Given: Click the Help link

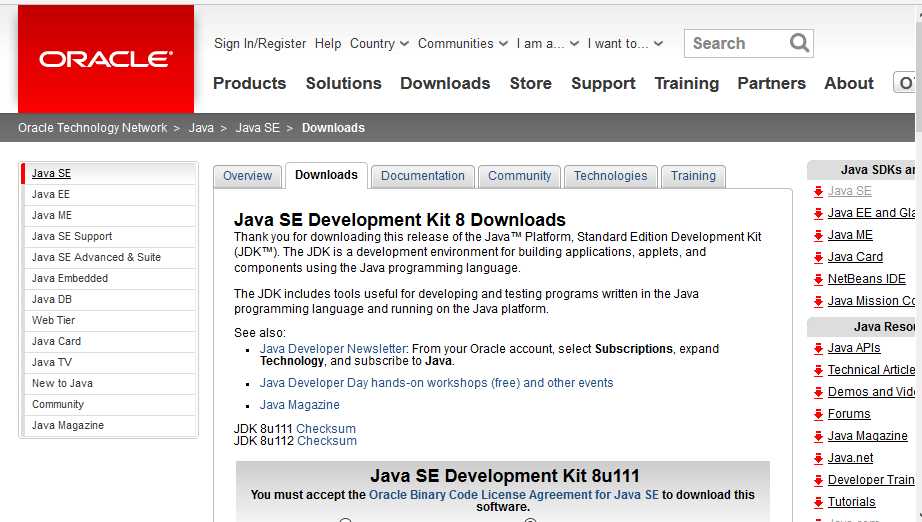Looking at the screenshot, I should 328,44.
